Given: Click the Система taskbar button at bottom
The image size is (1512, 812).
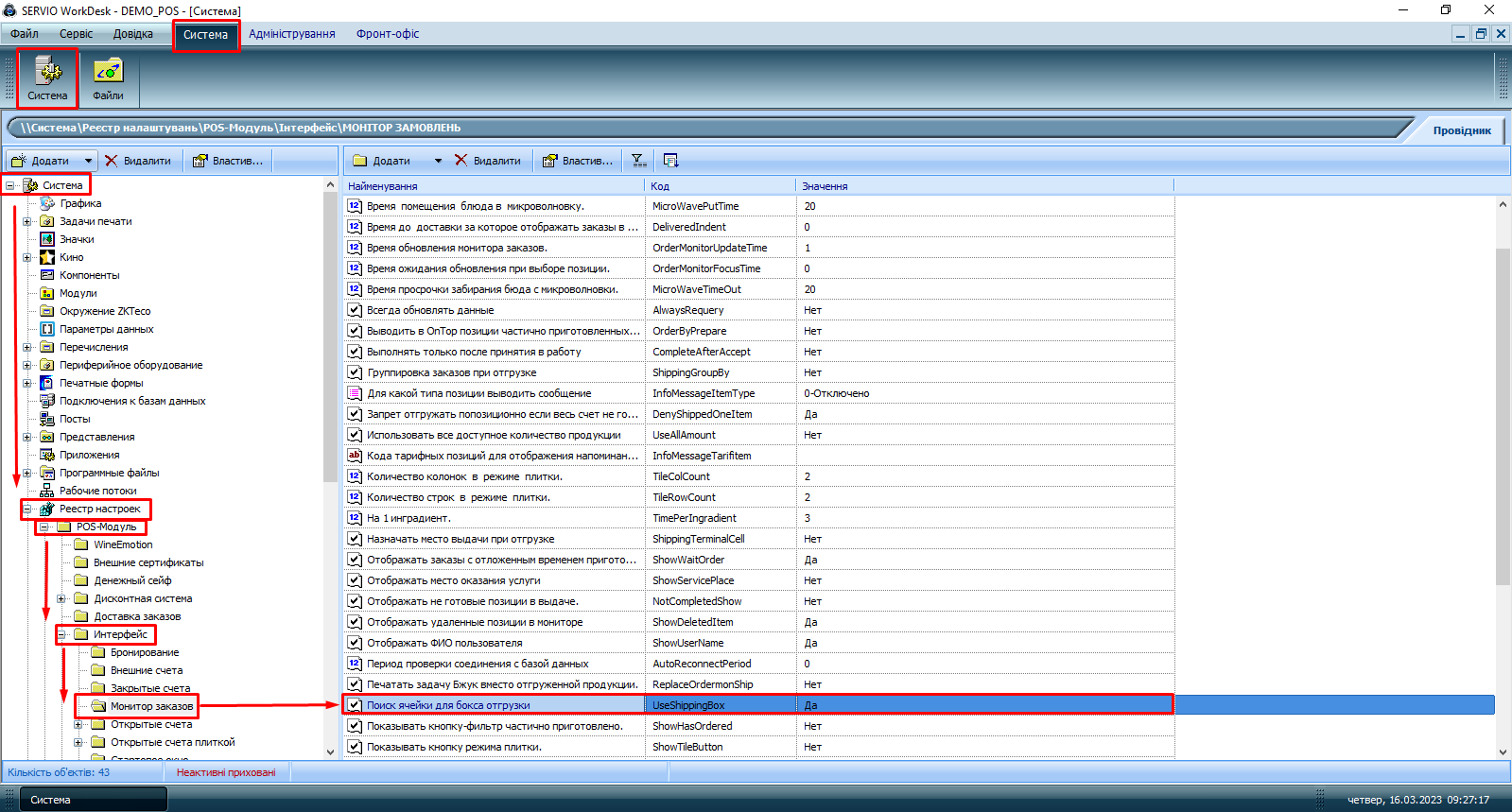Looking at the screenshot, I should pyautogui.click(x=93, y=800).
